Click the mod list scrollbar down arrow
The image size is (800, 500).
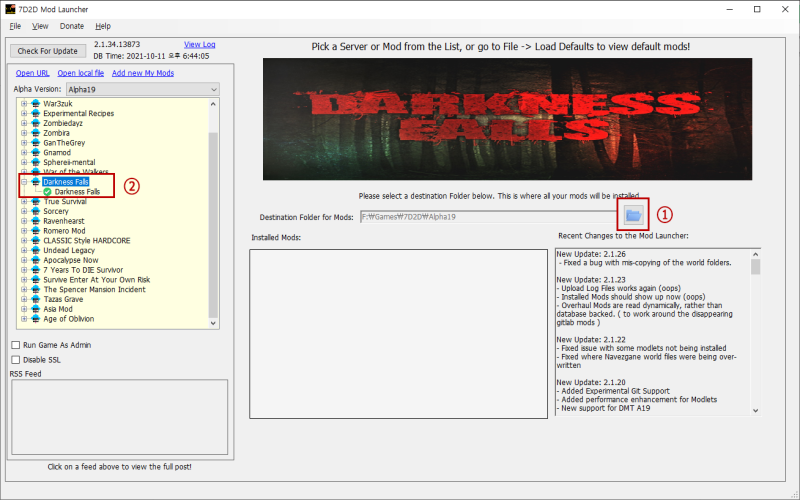coord(213,323)
